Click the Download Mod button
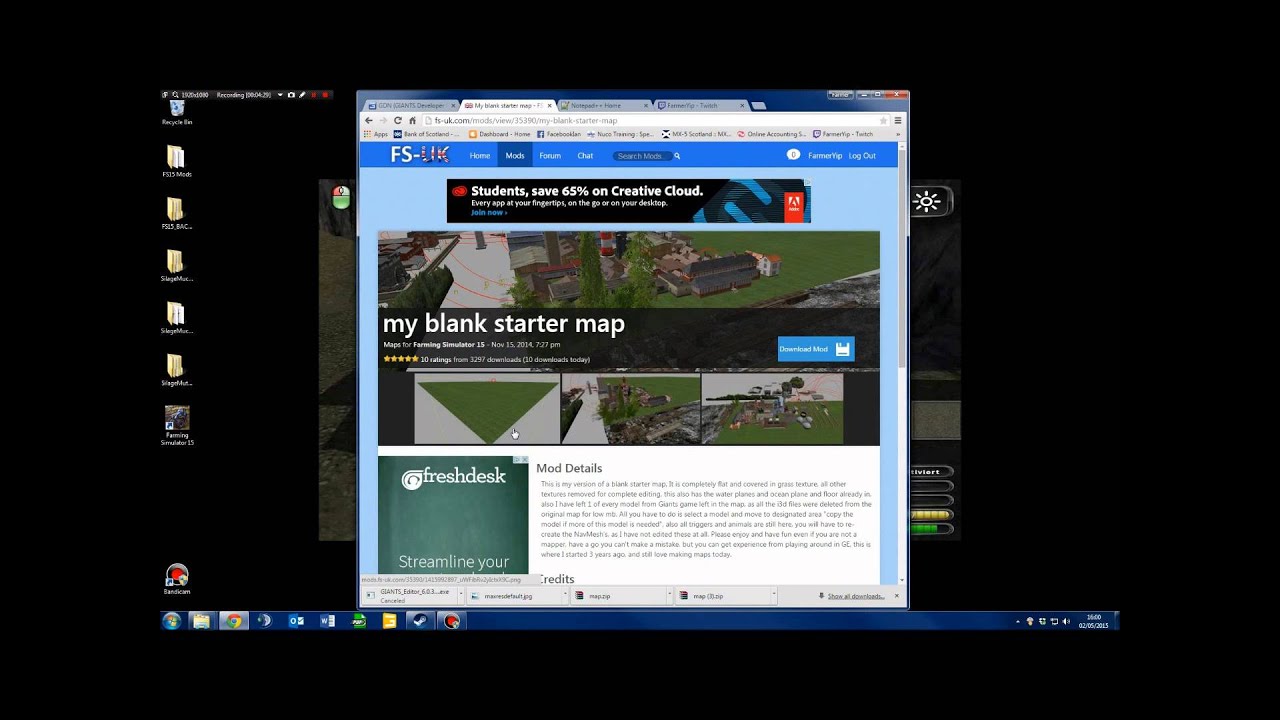The height and width of the screenshot is (720, 1280). coord(816,349)
